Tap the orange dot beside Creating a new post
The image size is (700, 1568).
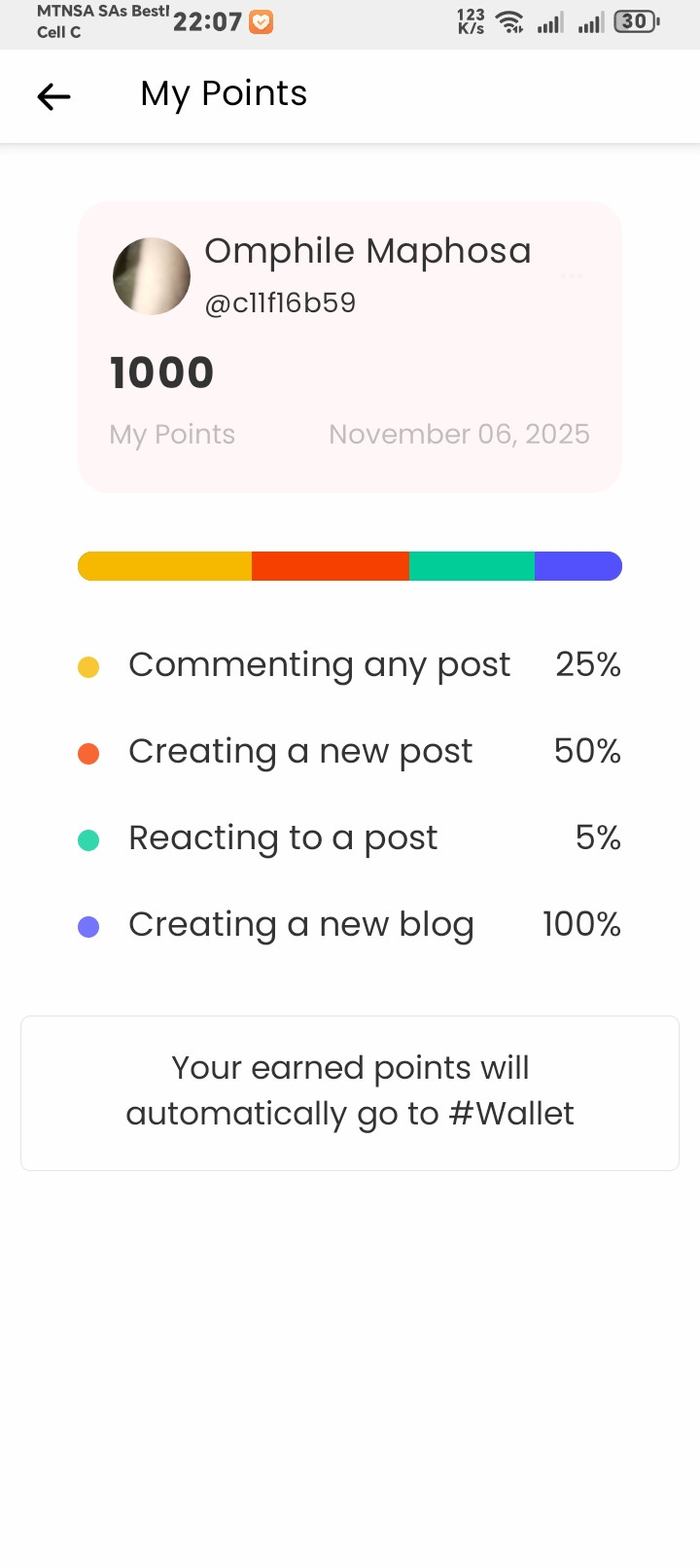tap(88, 754)
